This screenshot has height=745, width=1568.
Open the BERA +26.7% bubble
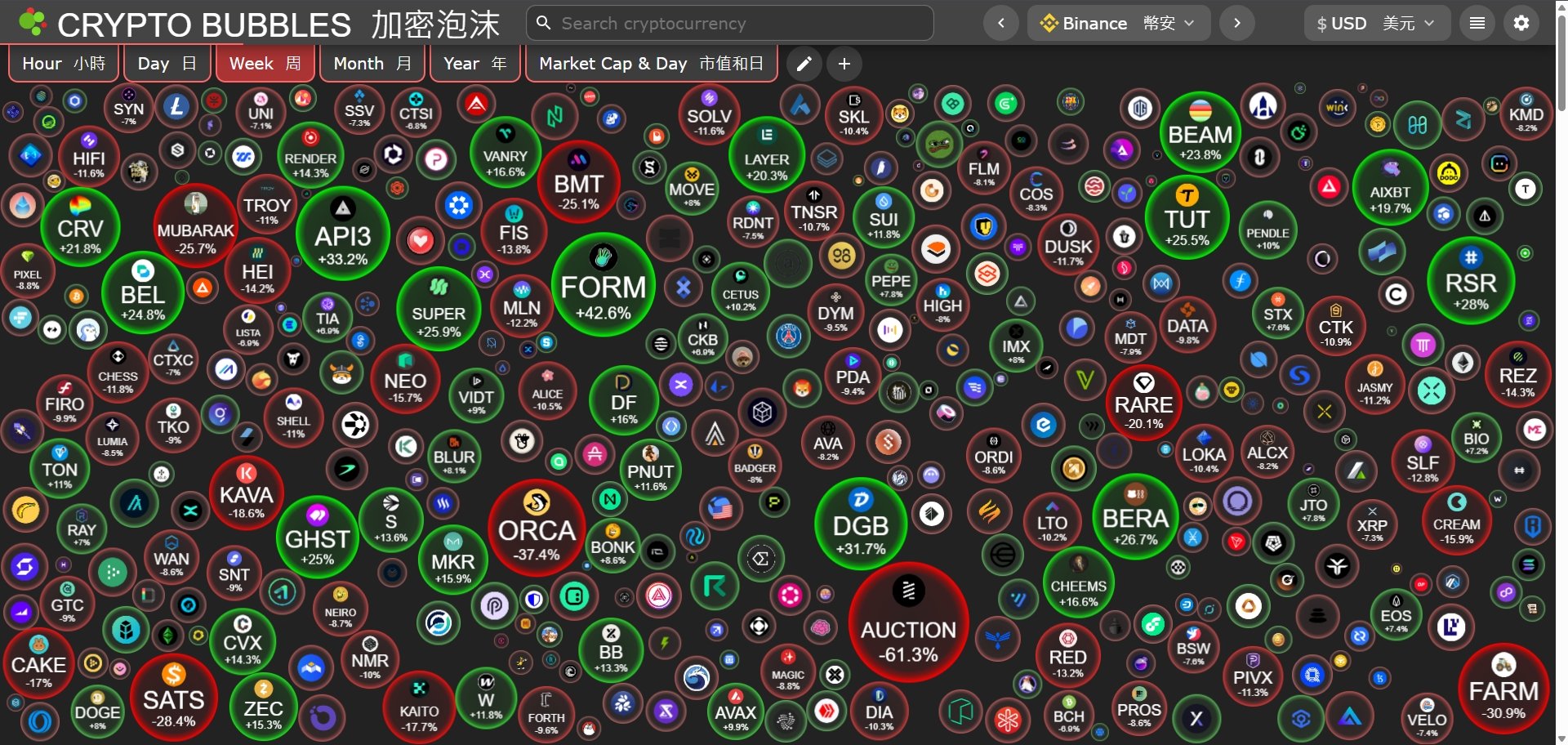[x=1135, y=516]
